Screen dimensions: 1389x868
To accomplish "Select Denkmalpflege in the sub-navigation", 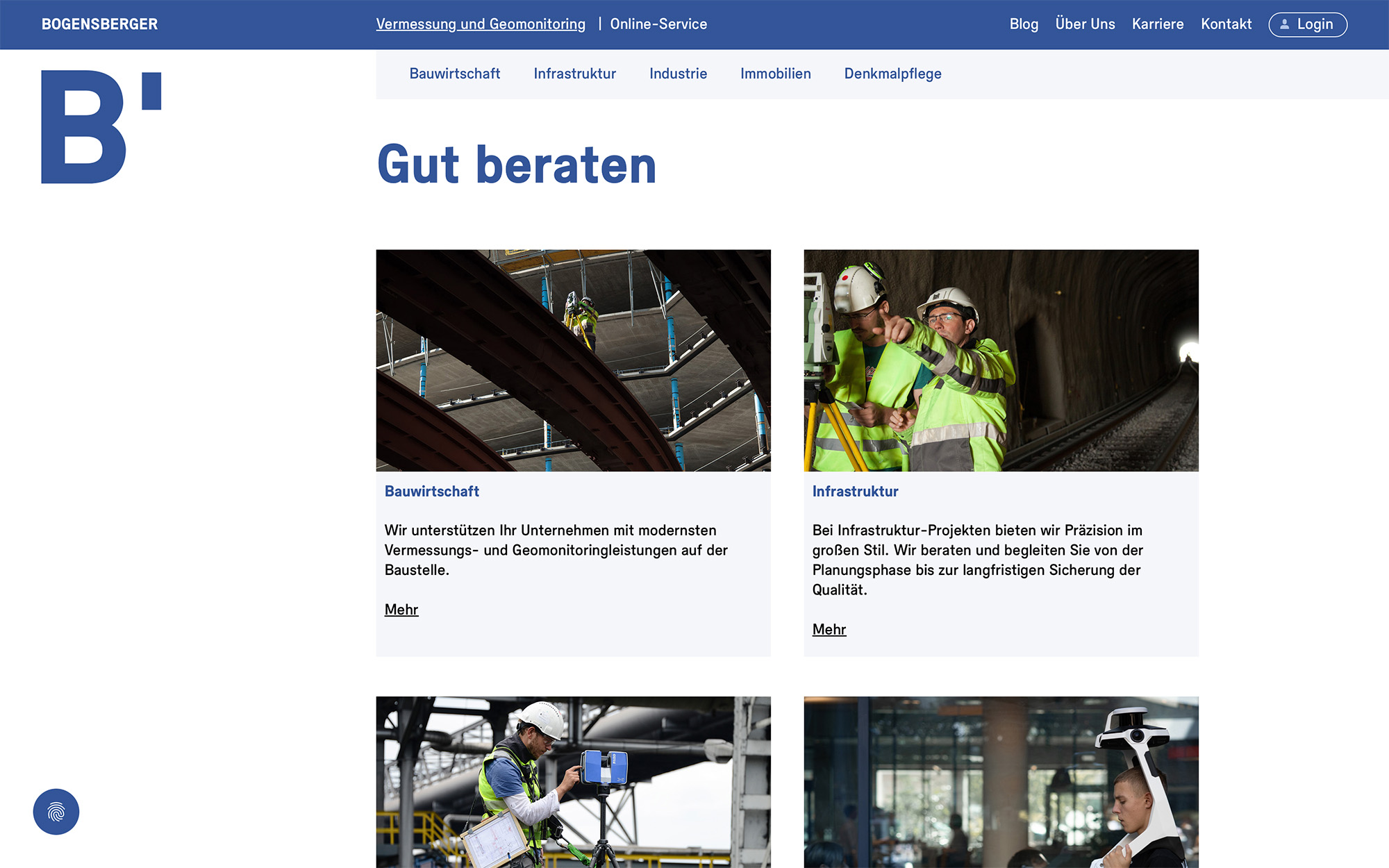I will (x=892, y=74).
